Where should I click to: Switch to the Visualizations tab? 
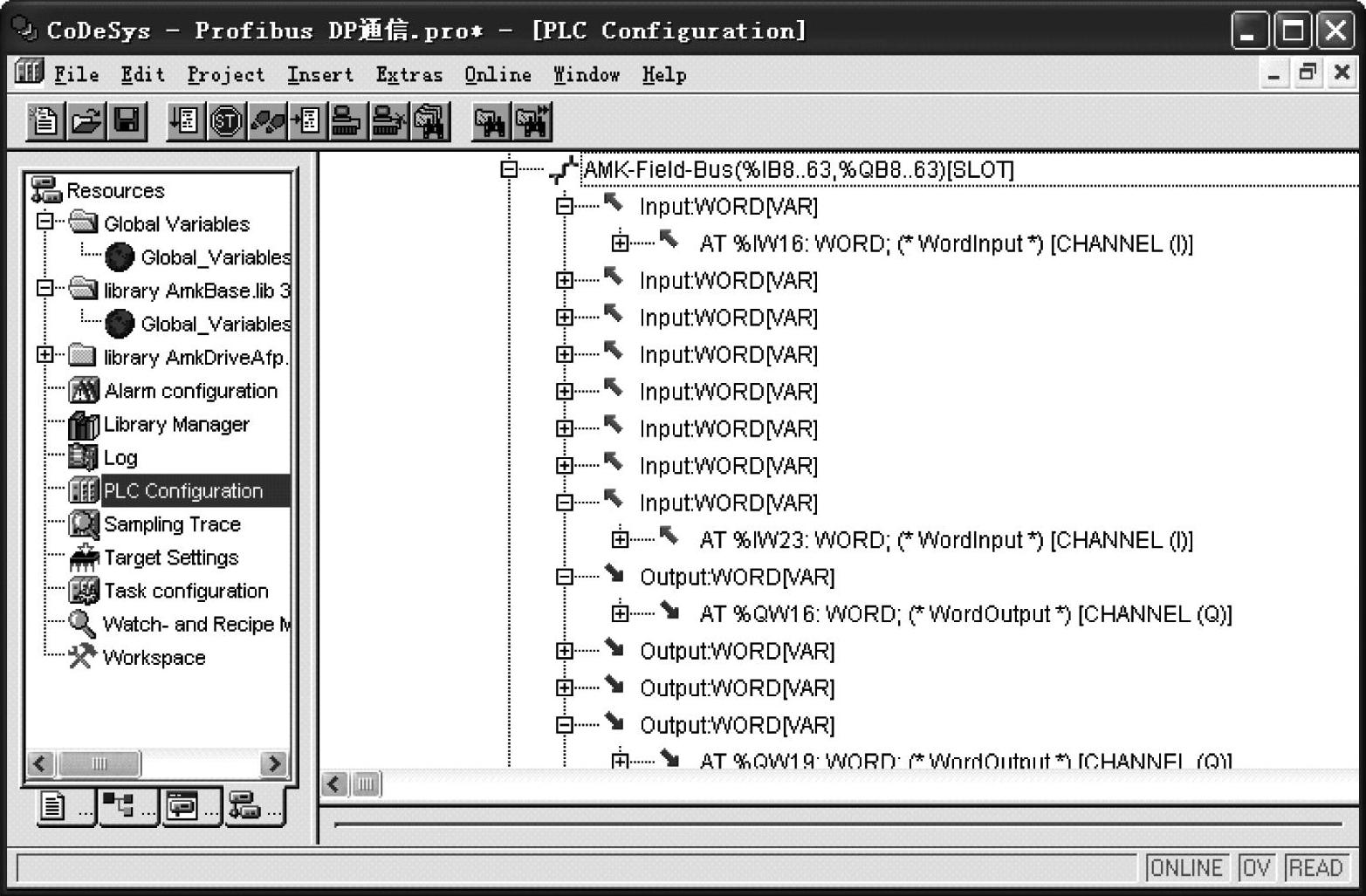(191, 807)
